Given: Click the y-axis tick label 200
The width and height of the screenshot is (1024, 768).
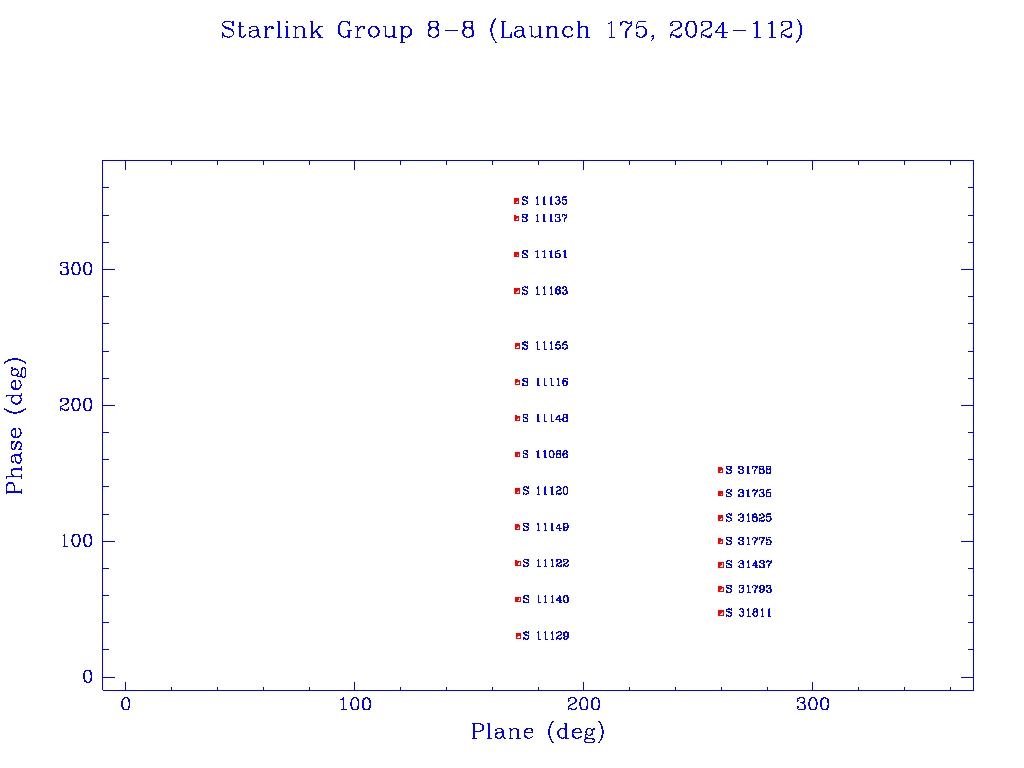Looking at the screenshot, I should (x=76, y=405).
